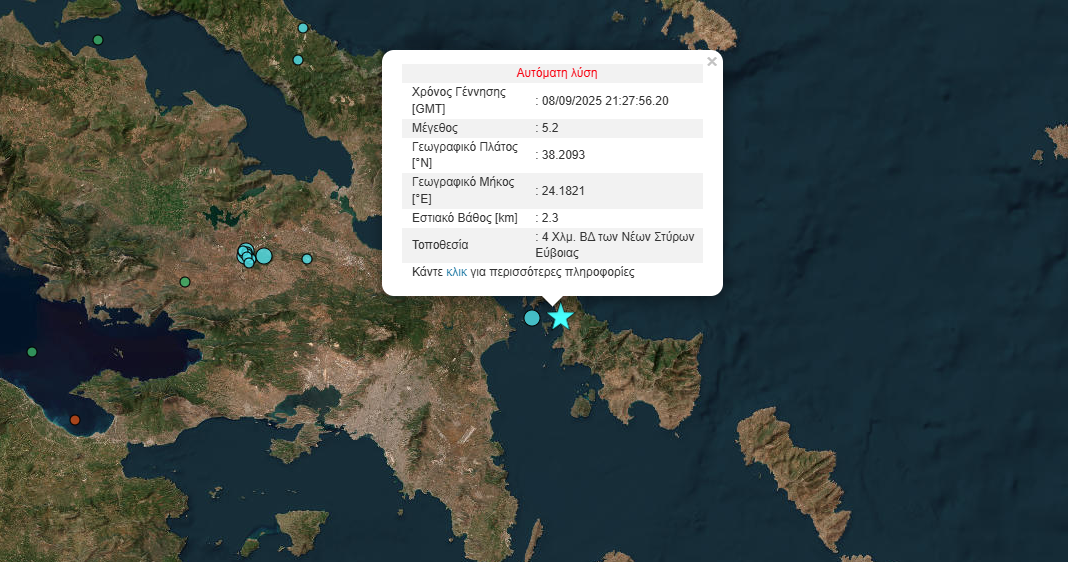Select the lone cyan circle right of the cluster
Viewport: 1068px width, 562px height.
point(307,259)
